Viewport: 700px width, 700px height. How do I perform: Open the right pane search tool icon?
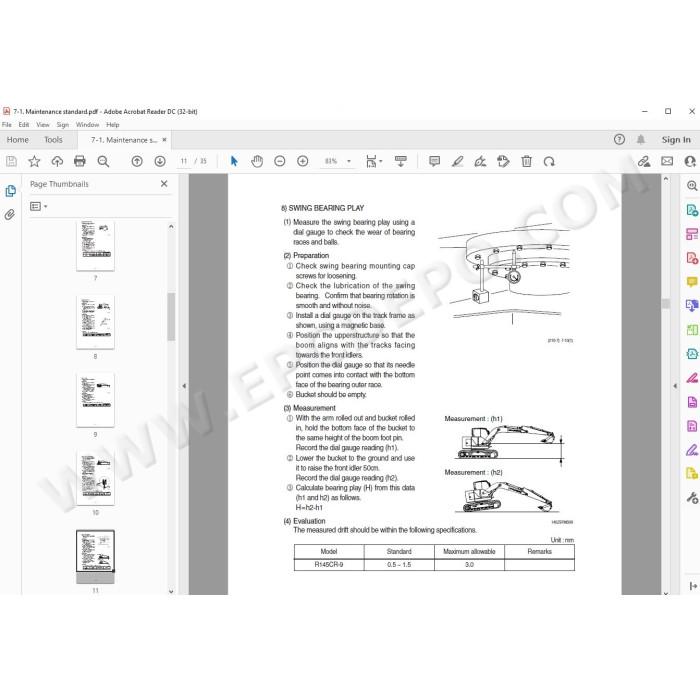coord(692,186)
